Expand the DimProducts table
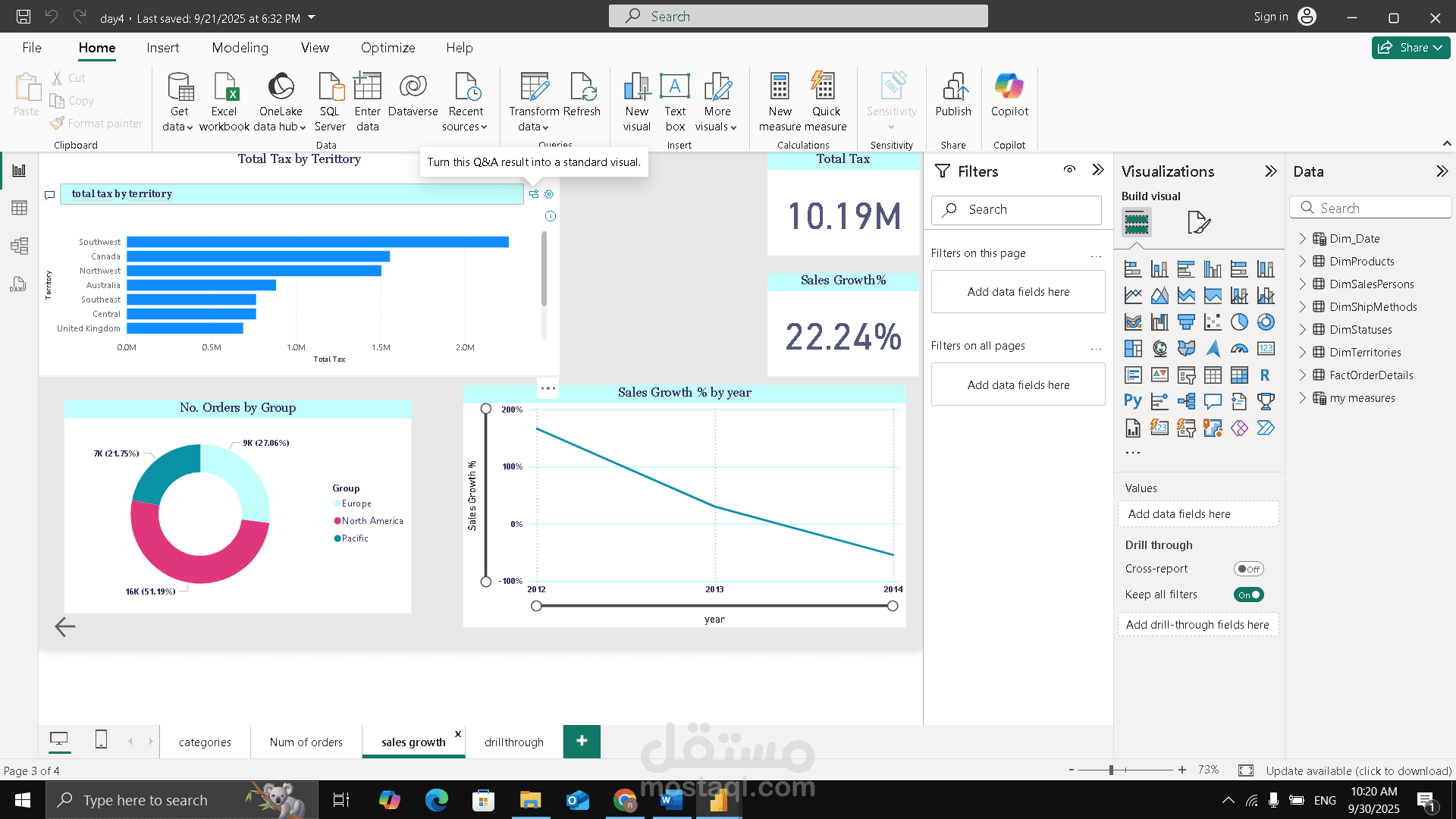1456x819 pixels. (1303, 261)
